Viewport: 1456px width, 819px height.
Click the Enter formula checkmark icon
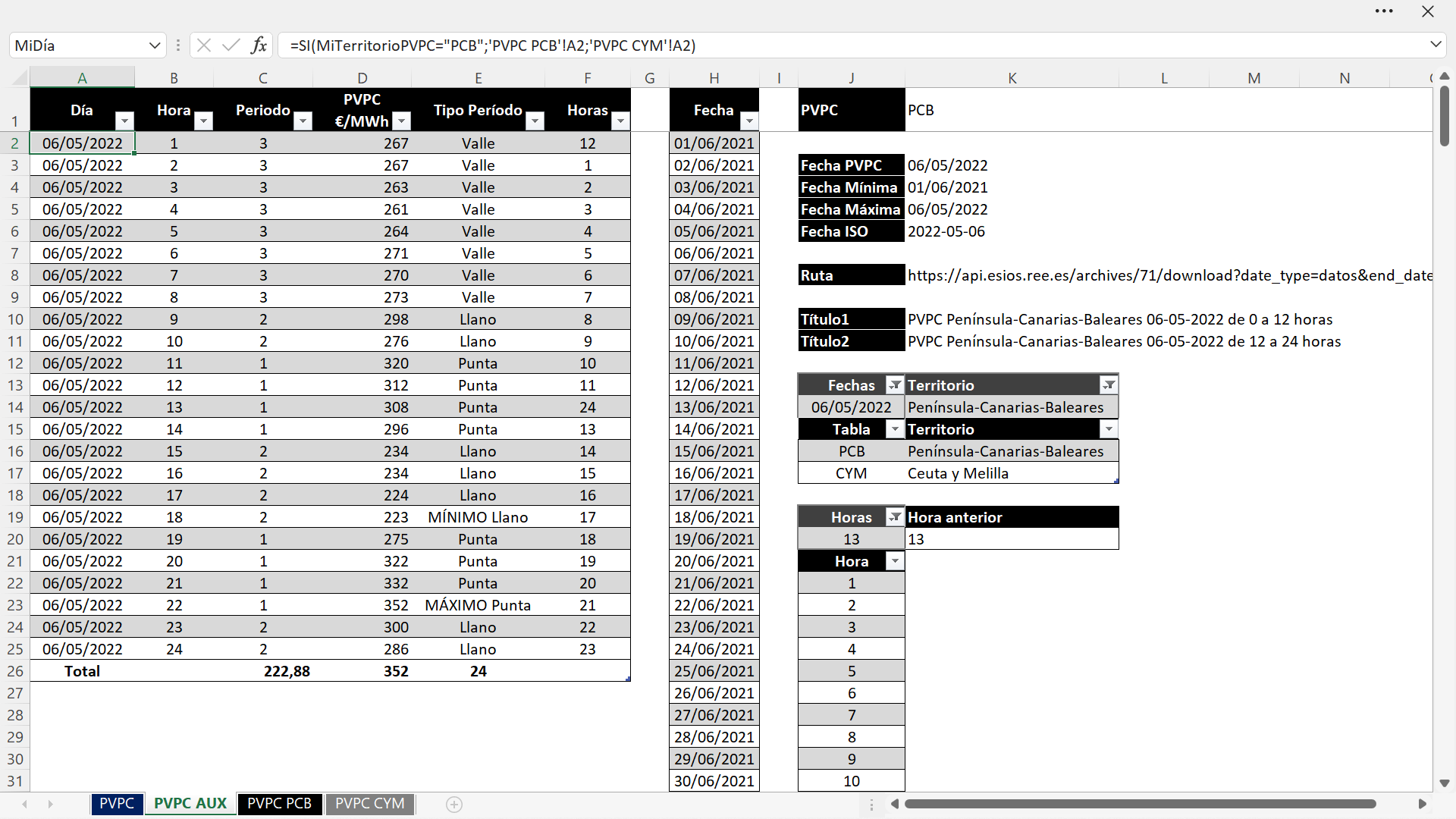231,45
